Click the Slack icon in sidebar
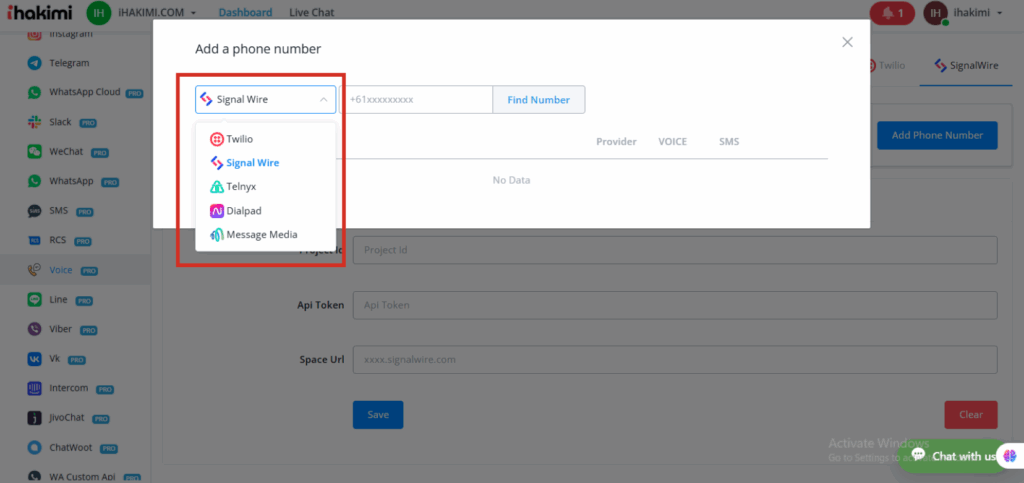Screen dimensions: 1024x483 pyautogui.click(x=35, y=122)
